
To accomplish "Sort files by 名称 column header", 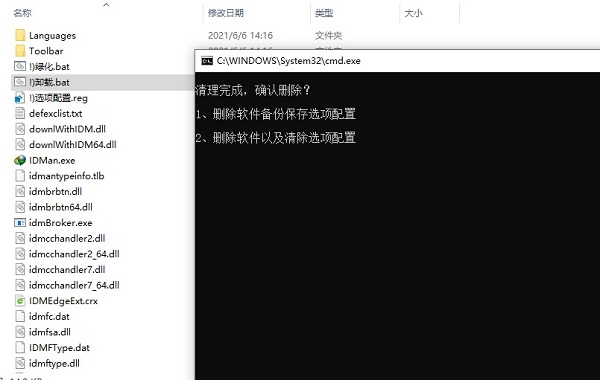I will click(x=22, y=13).
